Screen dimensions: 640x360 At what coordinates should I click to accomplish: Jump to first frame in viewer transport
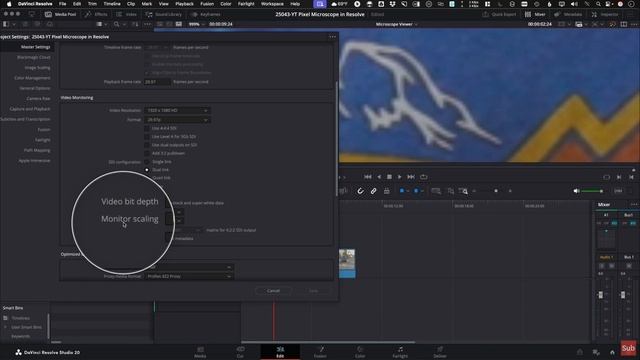tap(367, 177)
